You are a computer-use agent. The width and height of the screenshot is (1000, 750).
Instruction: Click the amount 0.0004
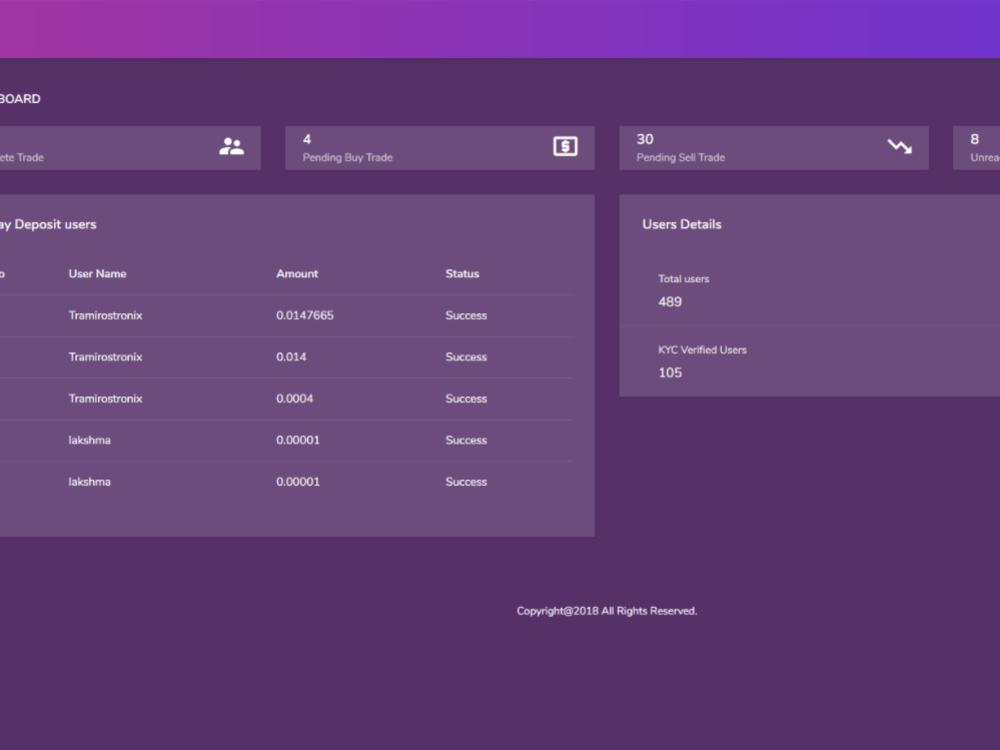coord(295,399)
